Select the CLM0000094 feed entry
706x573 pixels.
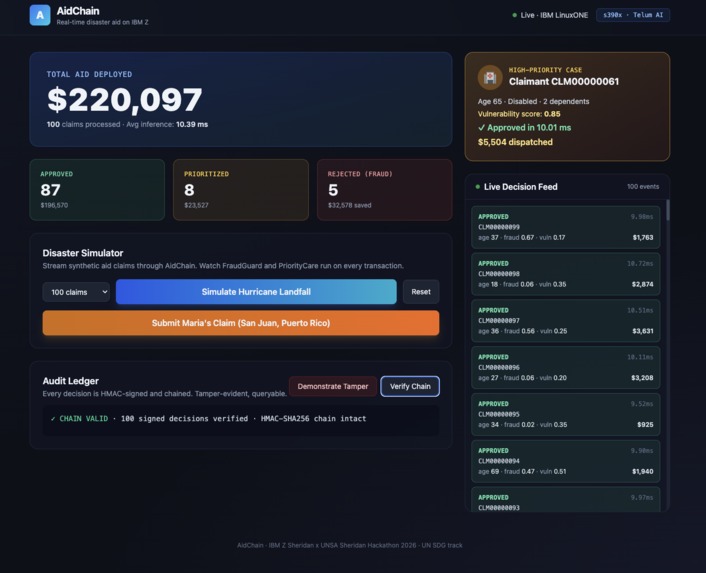tap(566, 461)
